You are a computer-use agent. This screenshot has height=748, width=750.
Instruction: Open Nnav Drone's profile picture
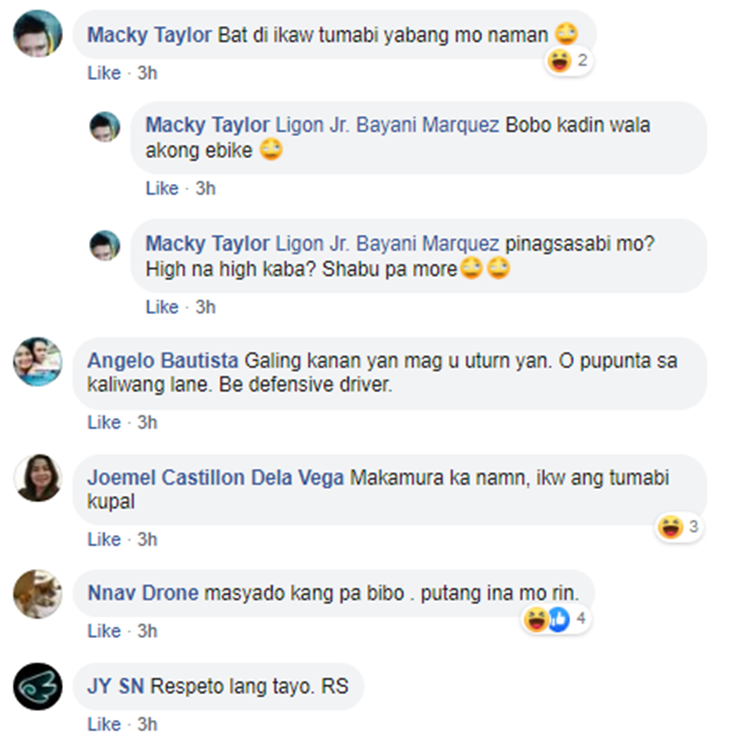pos(38,594)
